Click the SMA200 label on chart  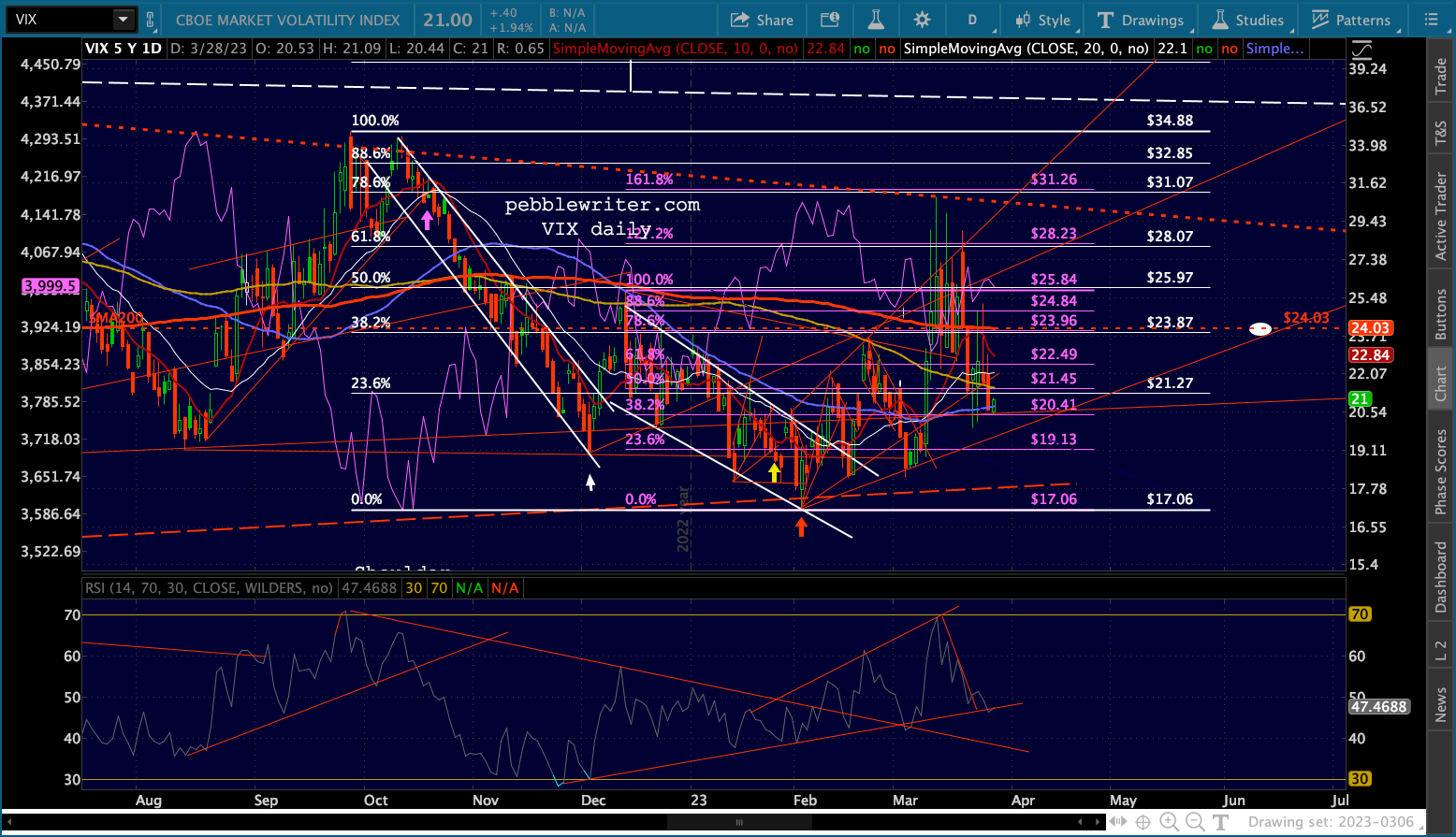(117, 319)
